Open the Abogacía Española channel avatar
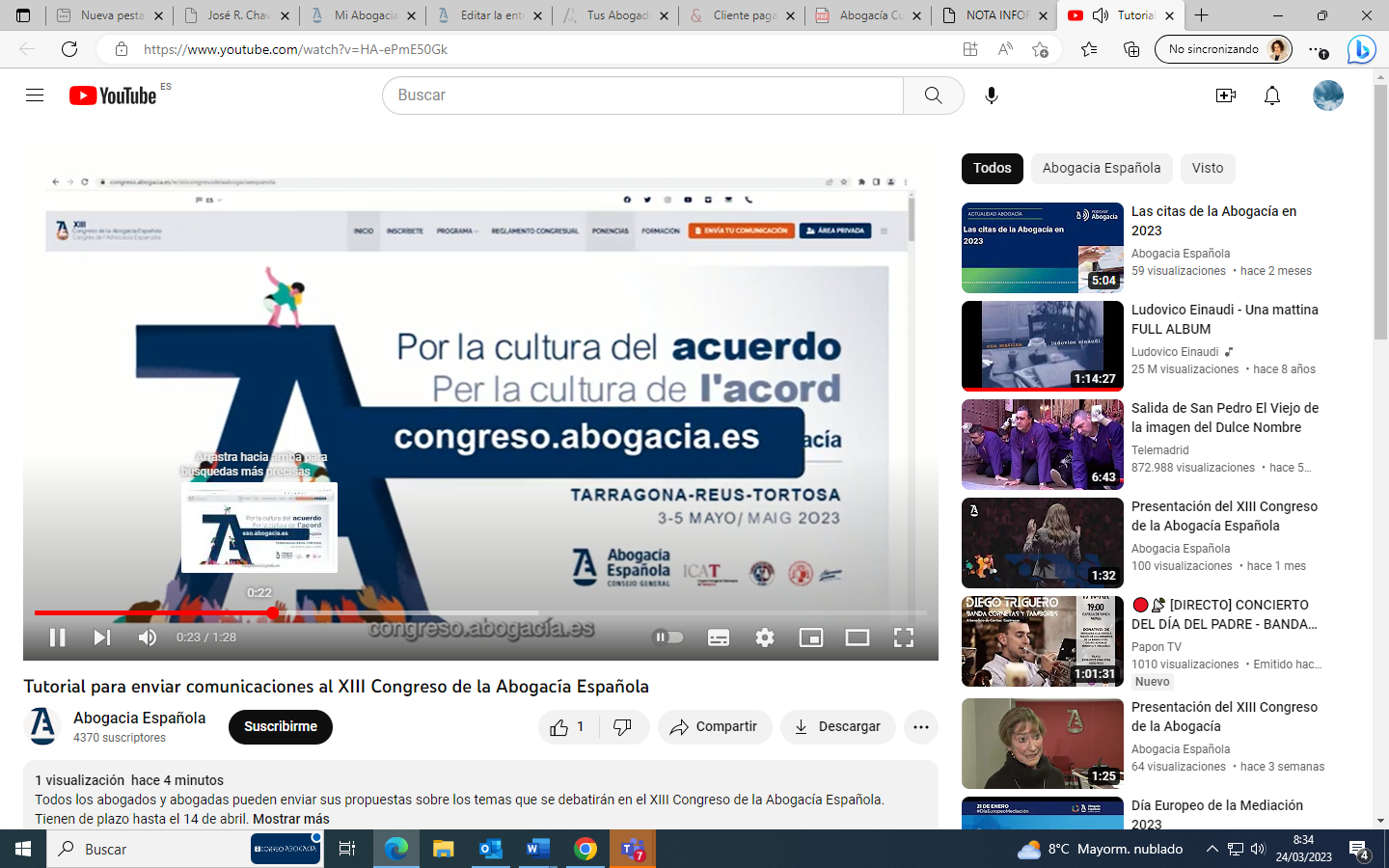This screenshot has height=868, width=1389. (x=42, y=726)
